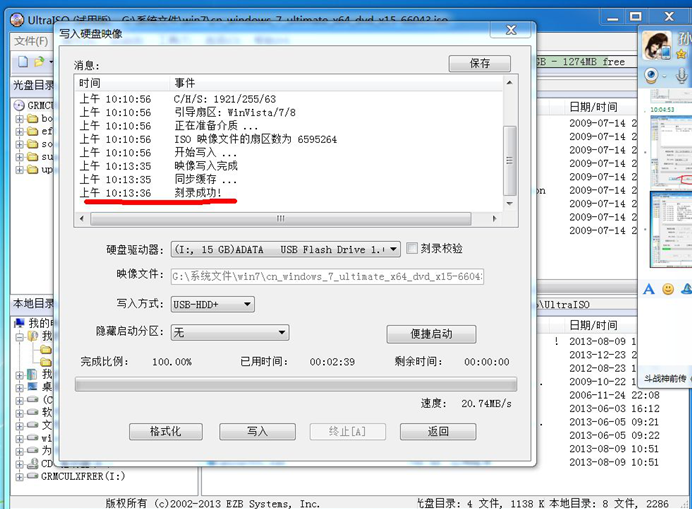Click the 日期/时间 header in local file list
This screenshot has height=509, width=692.
[x=593, y=325]
